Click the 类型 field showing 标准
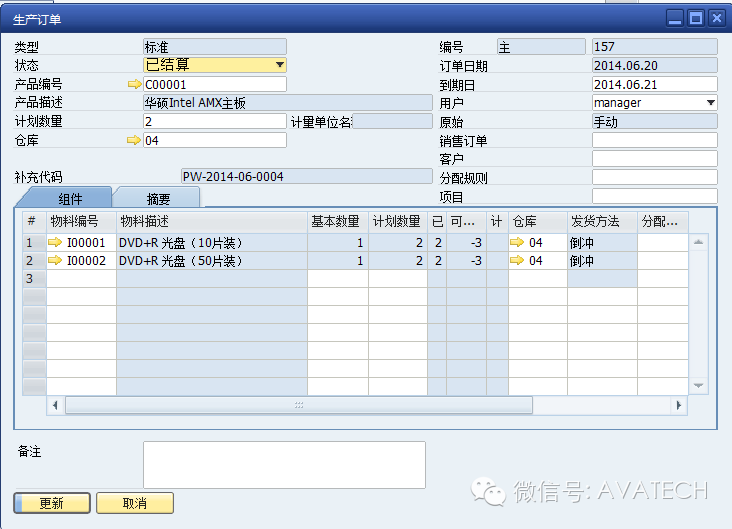The image size is (732, 529). click(215, 47)
